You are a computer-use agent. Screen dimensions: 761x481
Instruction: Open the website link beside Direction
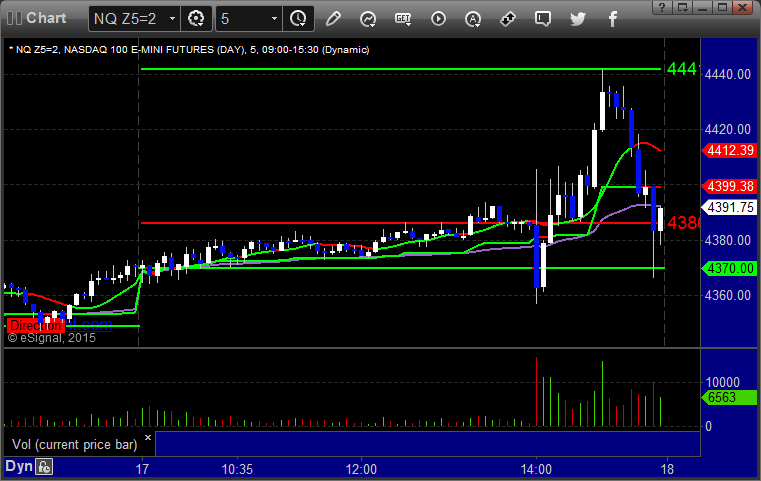pyautogui.click(x=90, y=325)
